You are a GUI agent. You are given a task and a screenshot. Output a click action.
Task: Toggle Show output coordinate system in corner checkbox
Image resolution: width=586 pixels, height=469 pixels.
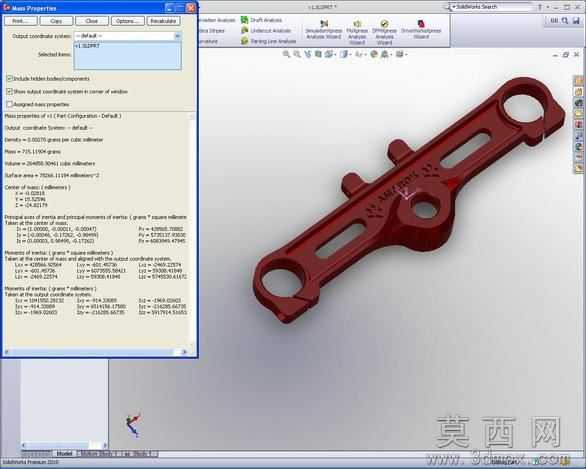coord(10,91)
